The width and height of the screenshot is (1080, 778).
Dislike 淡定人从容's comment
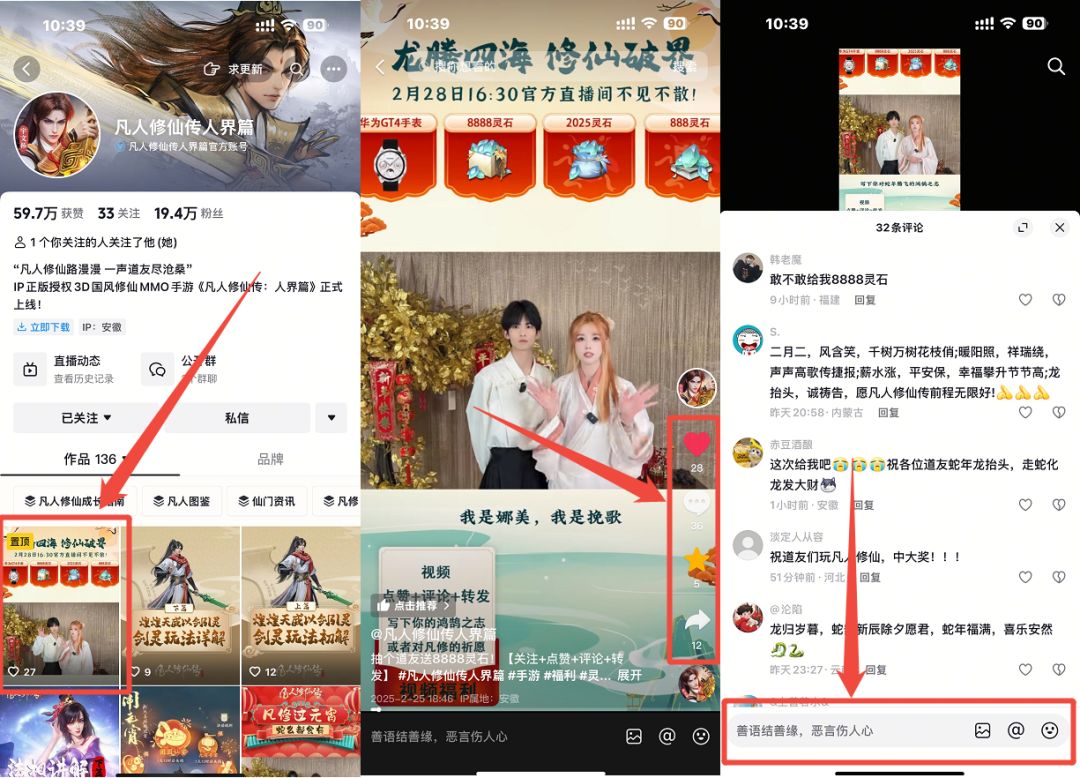pyautogui.click(x=1059, y=577)
